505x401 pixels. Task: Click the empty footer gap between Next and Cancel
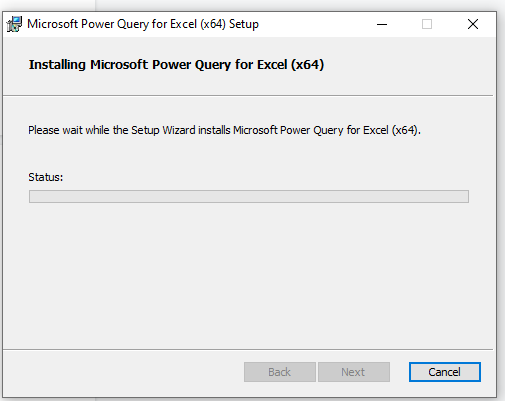click(x=399, y=372)
